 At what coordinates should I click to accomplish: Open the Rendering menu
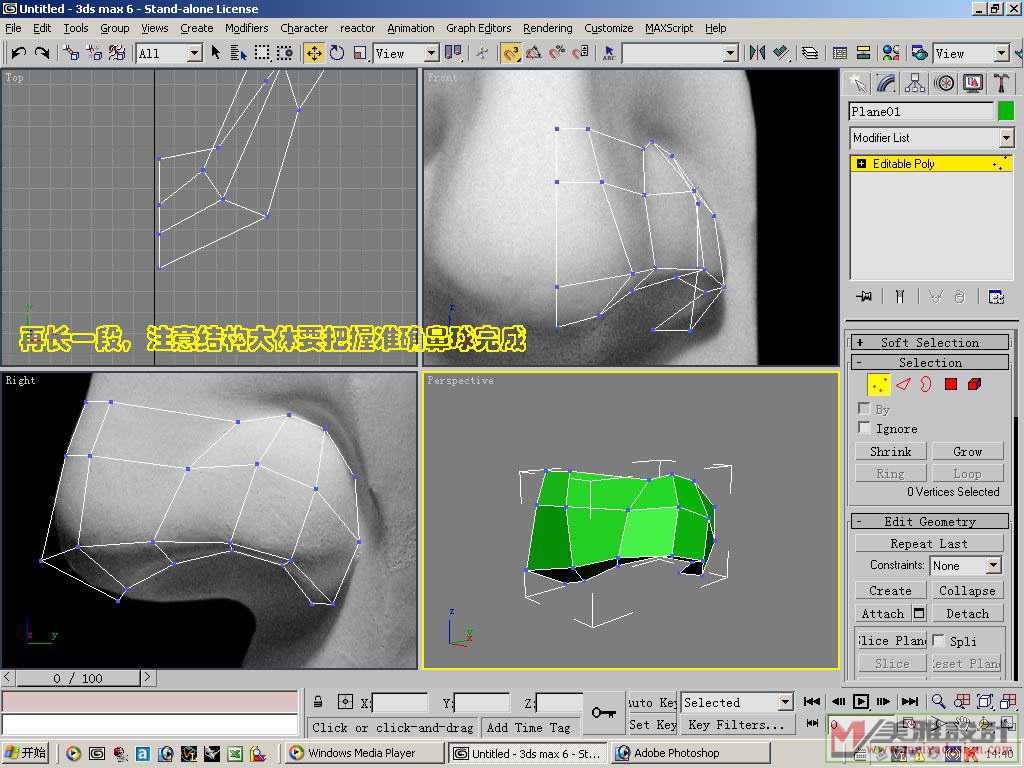click(547, 28)
